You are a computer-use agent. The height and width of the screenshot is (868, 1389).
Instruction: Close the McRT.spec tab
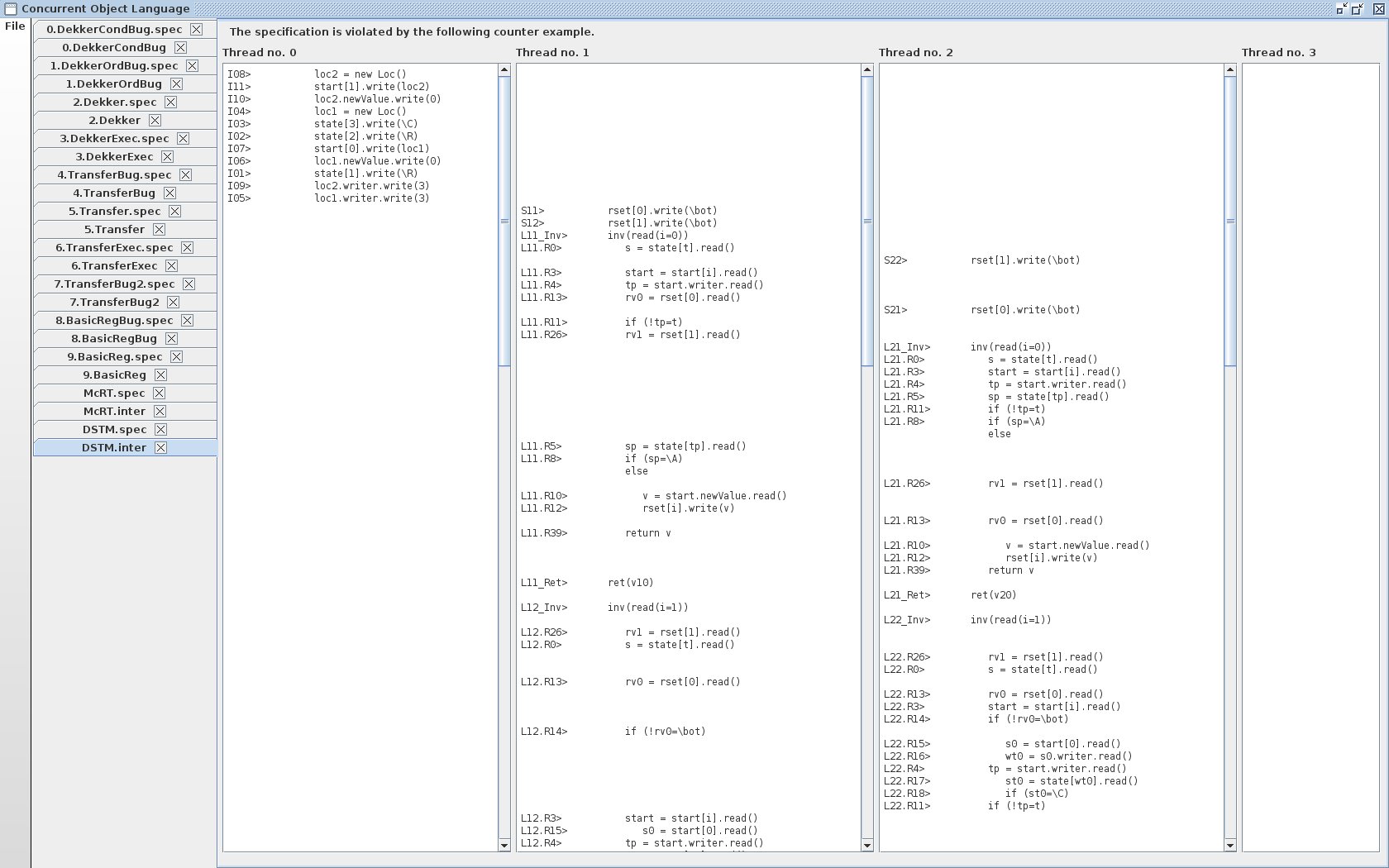pos(159,393)
